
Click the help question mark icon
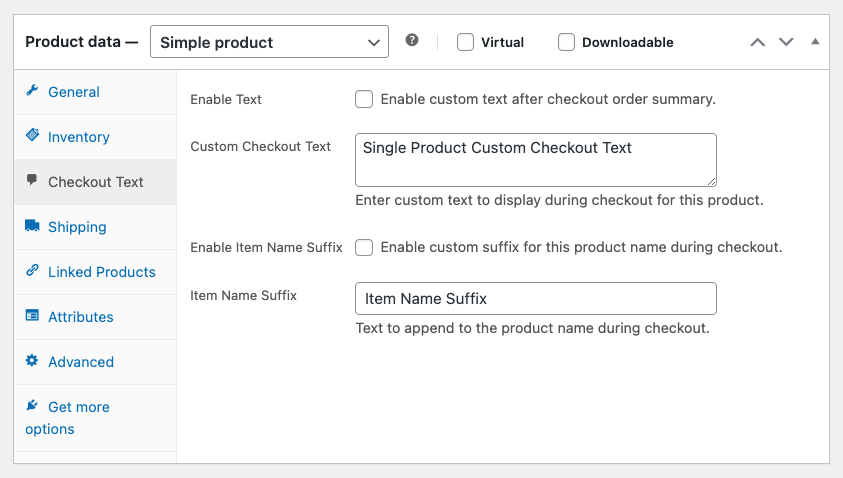point(412,41)
